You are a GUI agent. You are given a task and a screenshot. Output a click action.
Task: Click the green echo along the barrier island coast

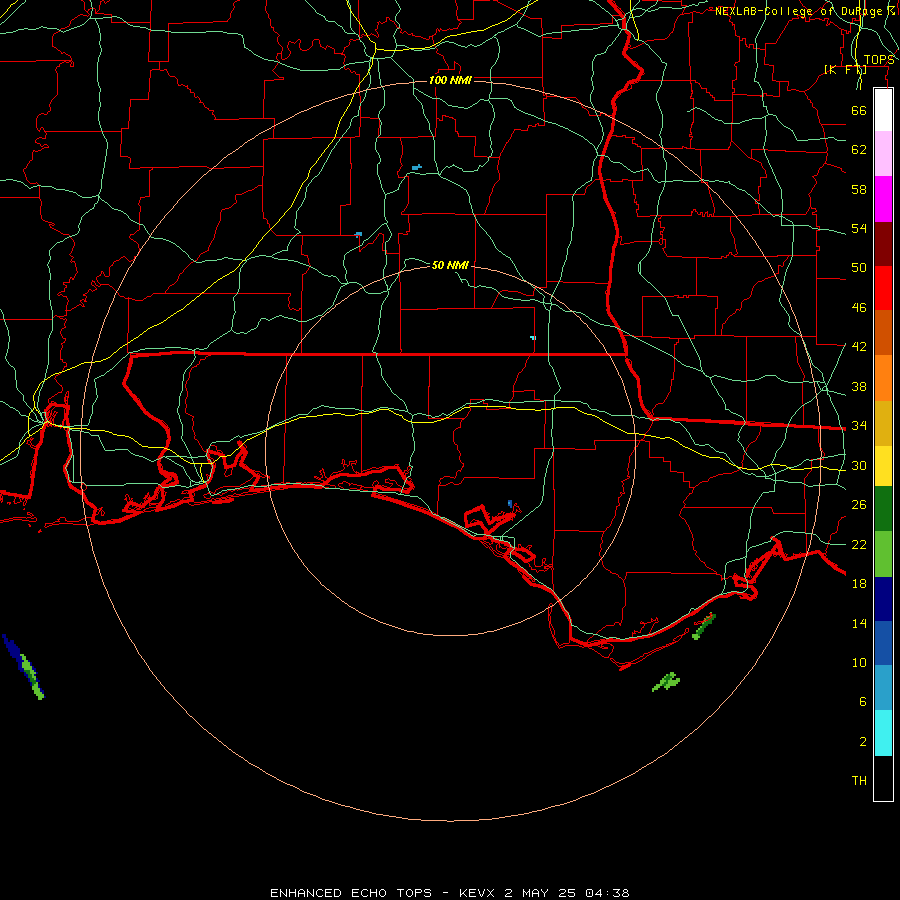tap(704, 626)
